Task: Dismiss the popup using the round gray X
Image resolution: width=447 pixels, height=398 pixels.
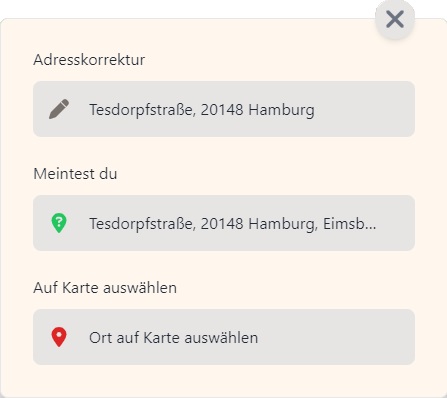Action: pos(395,19)
